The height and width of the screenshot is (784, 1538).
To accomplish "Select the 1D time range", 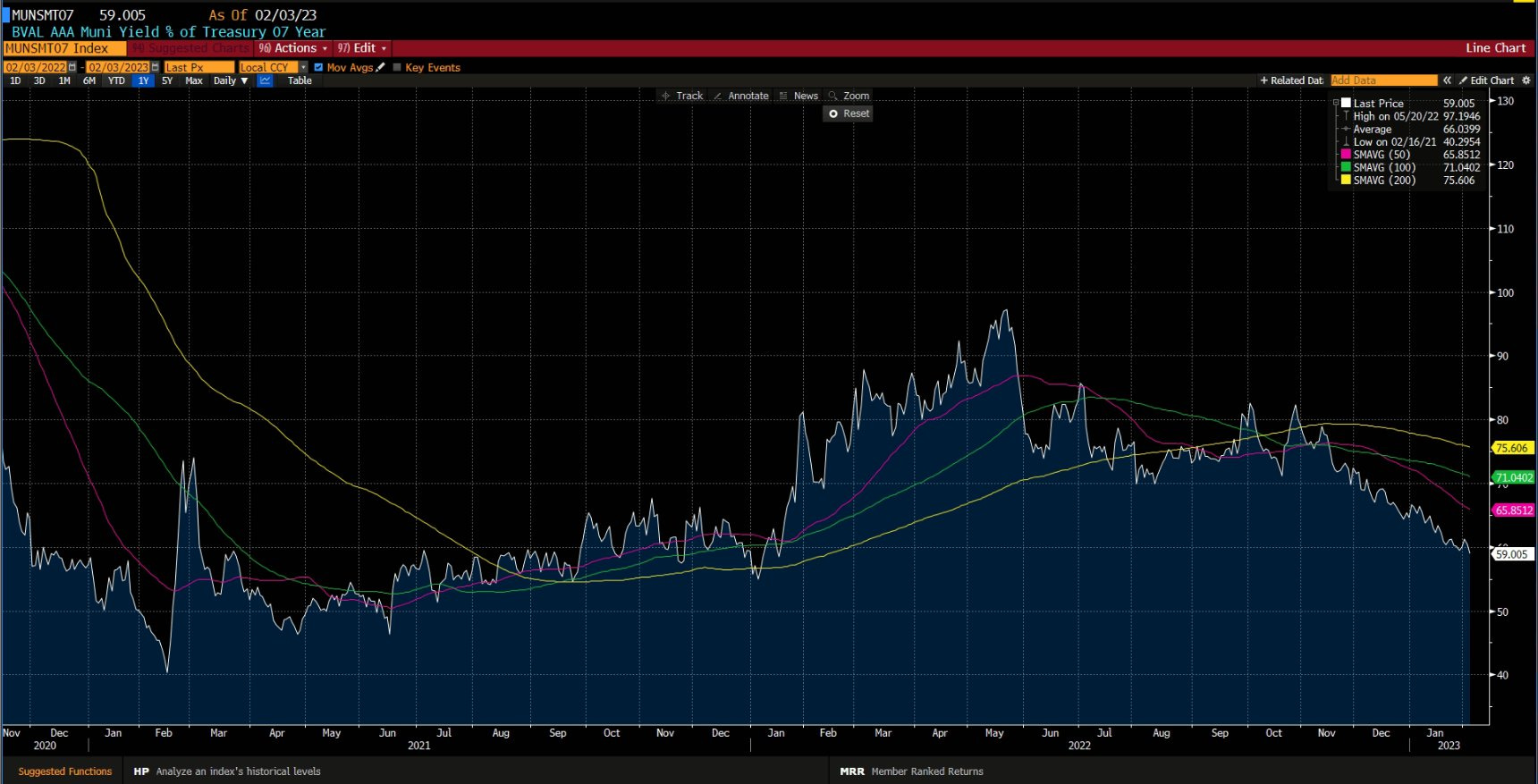I will pos(15,80).
